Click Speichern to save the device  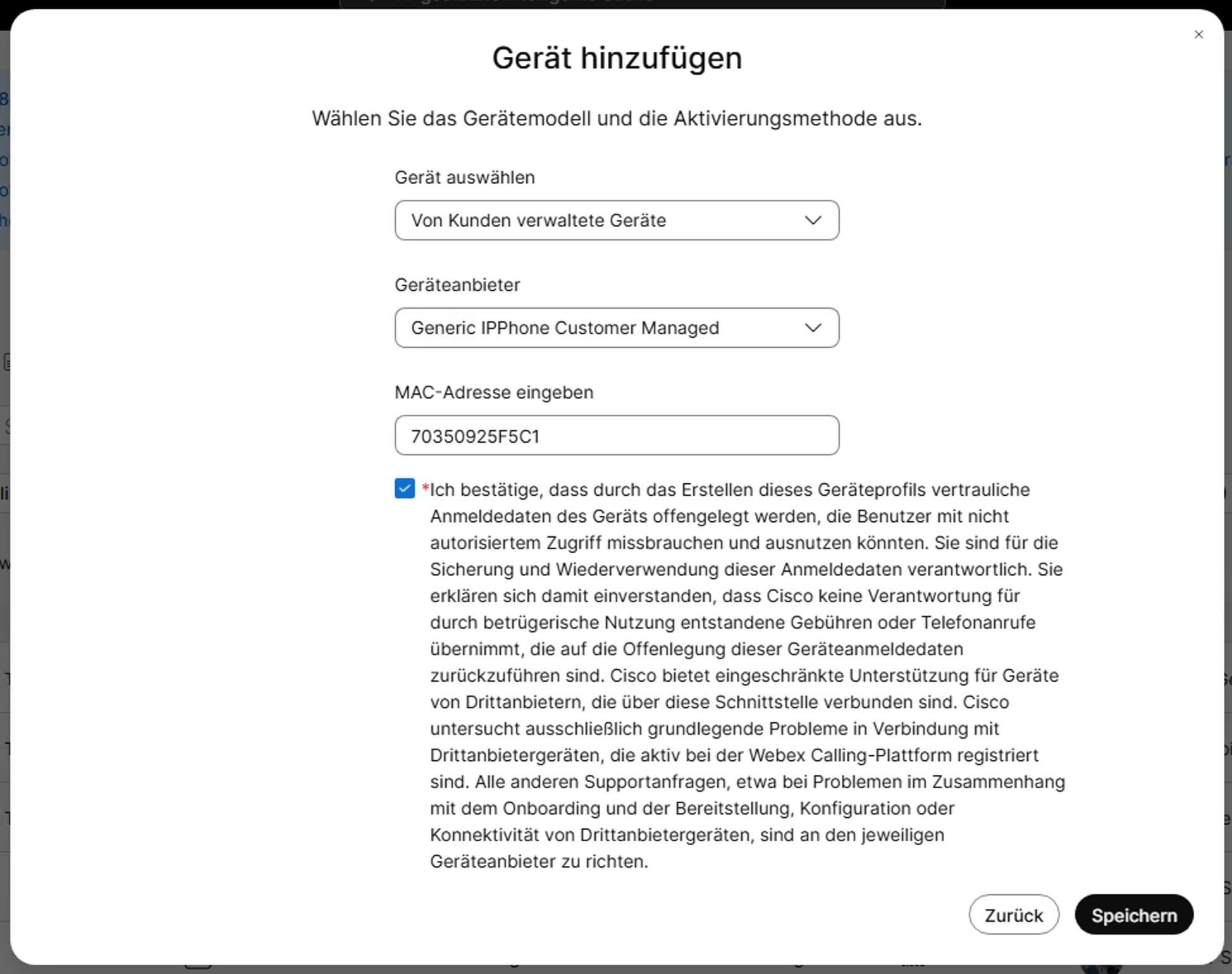pyautogui.click(x=1133, y=915)
